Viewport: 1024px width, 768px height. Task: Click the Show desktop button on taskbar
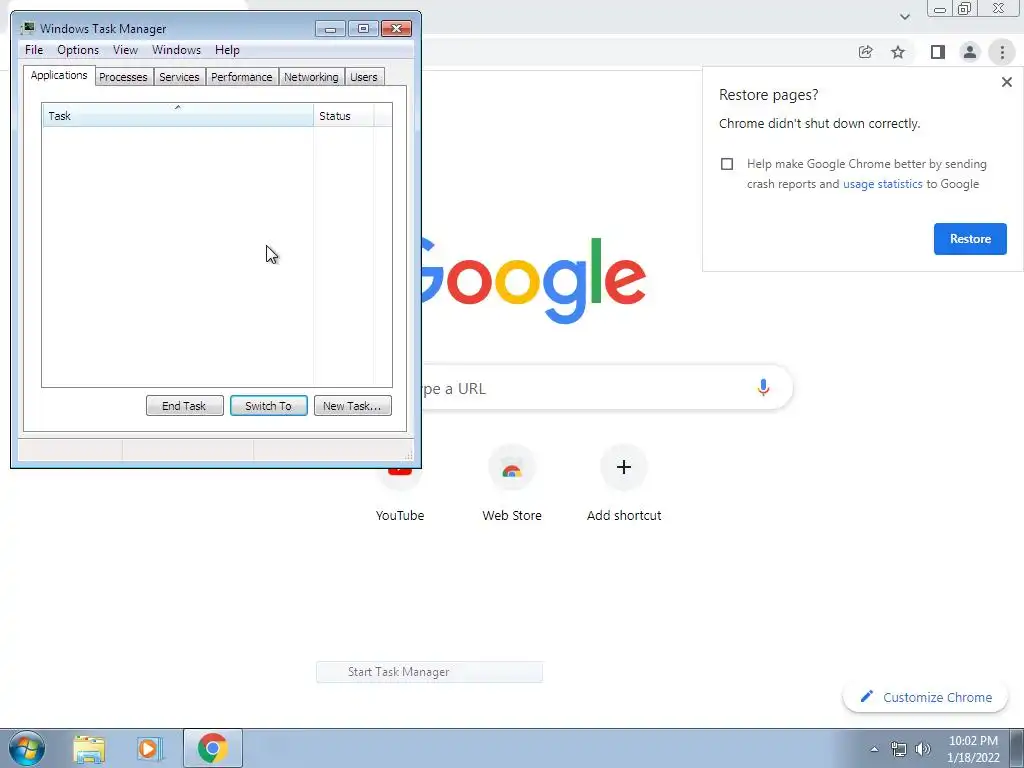pos(1016,748)
